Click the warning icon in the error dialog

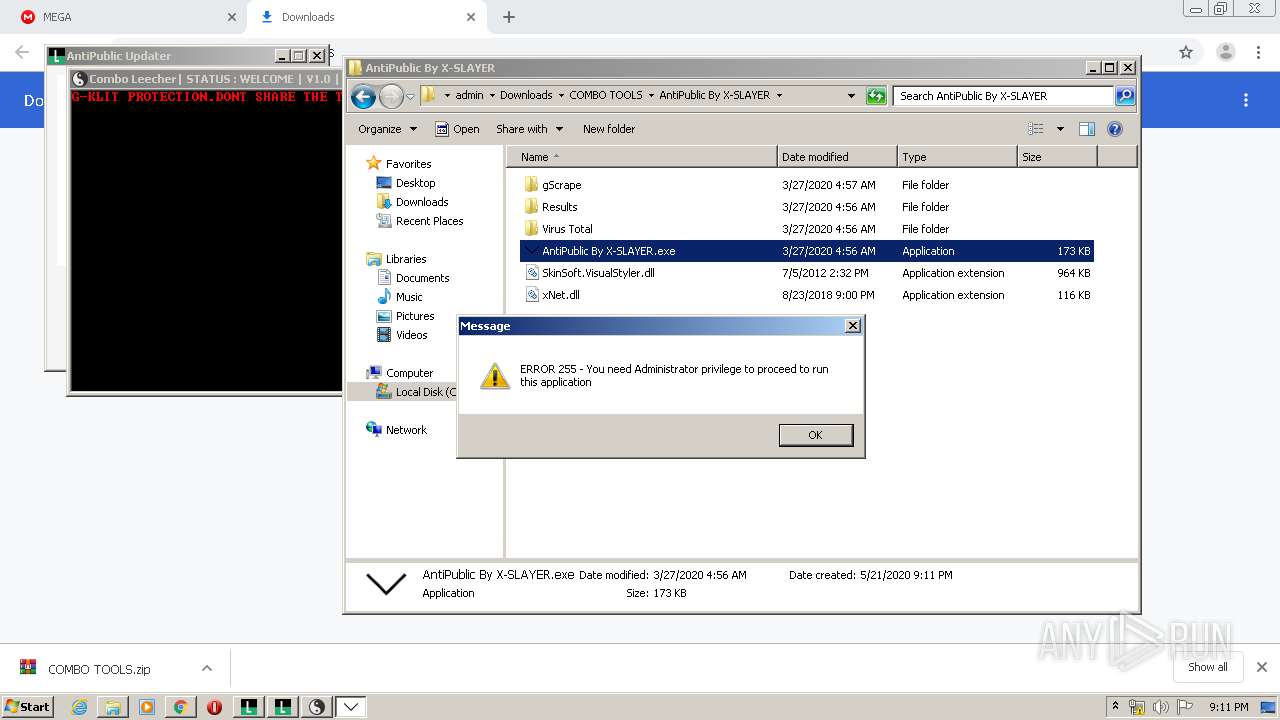click(x=495, y=376)
